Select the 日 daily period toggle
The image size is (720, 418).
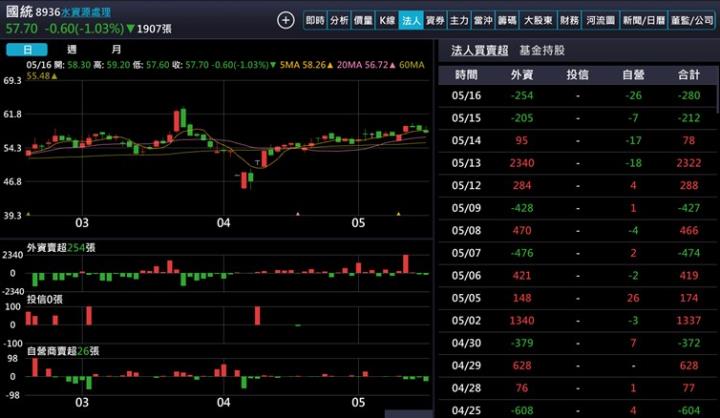pos(27,49)
